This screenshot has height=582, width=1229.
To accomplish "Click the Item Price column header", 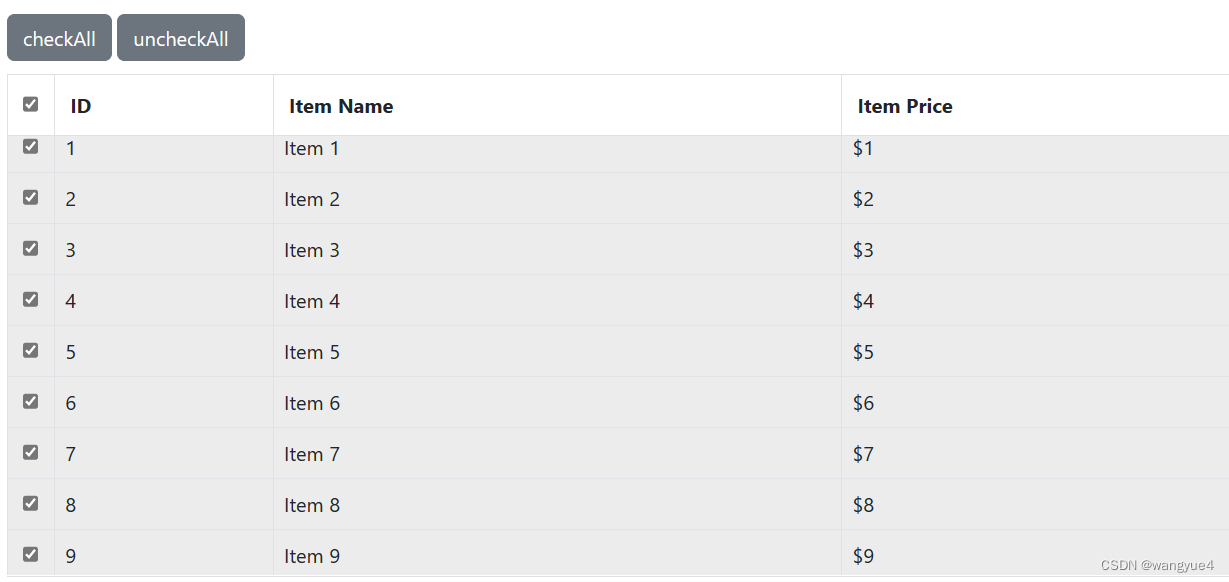I will coord(904,105).
